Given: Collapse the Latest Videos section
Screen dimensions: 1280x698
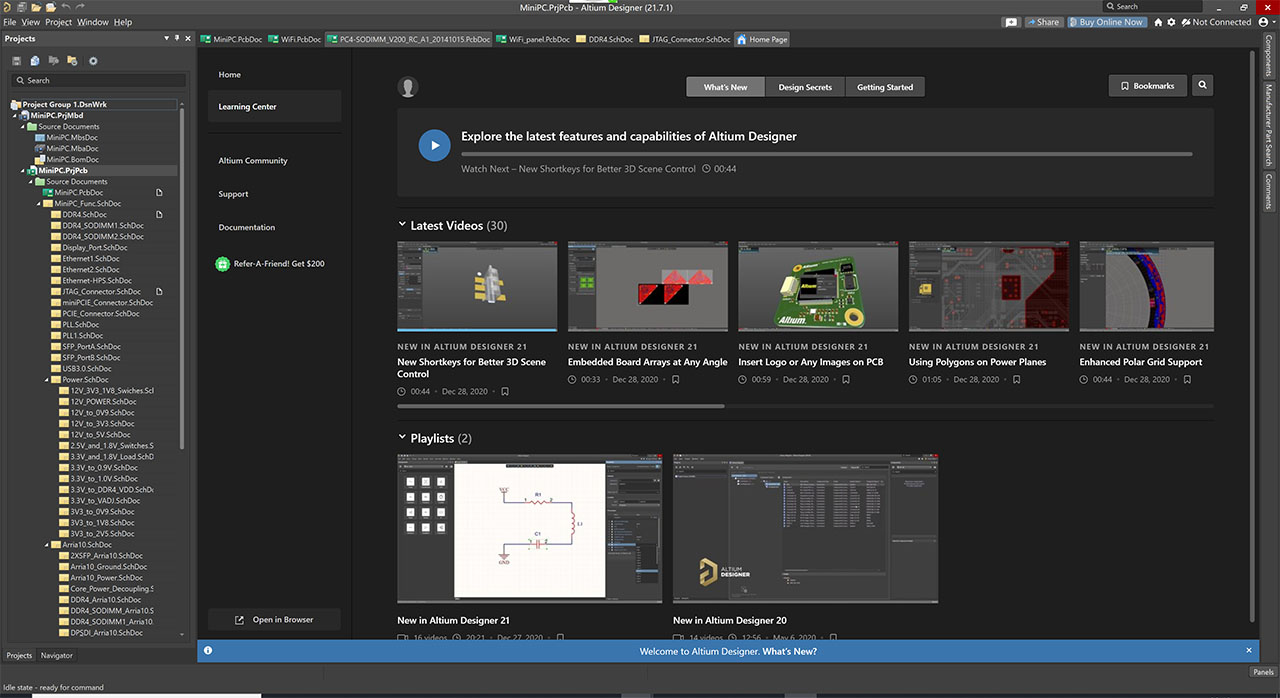Looking at the screenshot, I should coord(402,224).
